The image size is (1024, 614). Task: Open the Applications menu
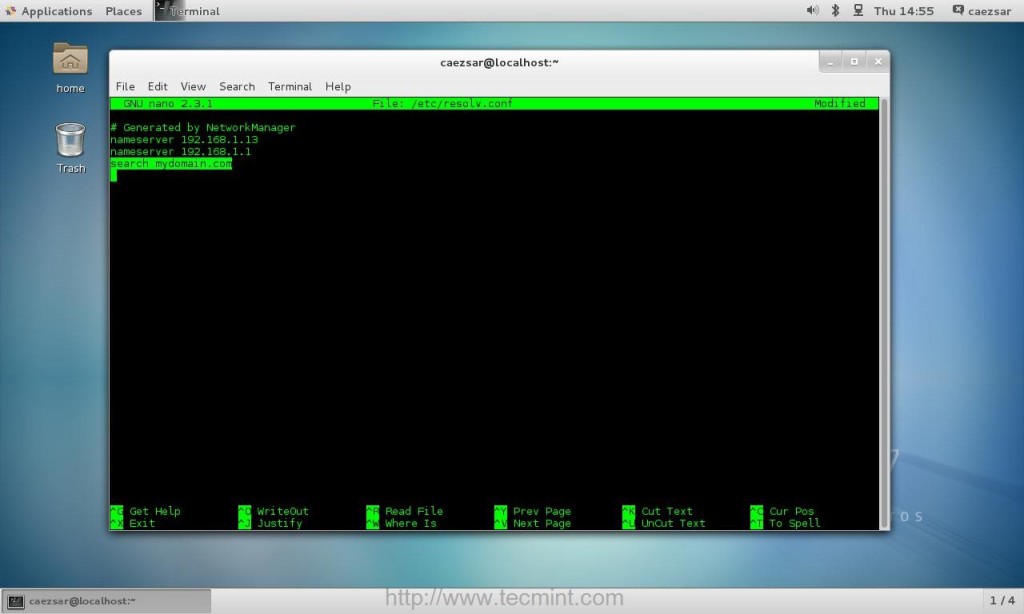coord(56,11)
